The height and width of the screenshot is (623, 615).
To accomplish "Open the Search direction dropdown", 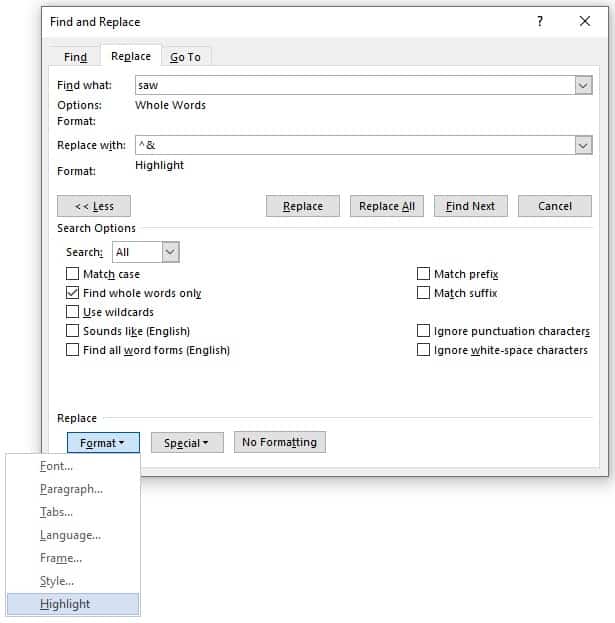I will point(170,252).
